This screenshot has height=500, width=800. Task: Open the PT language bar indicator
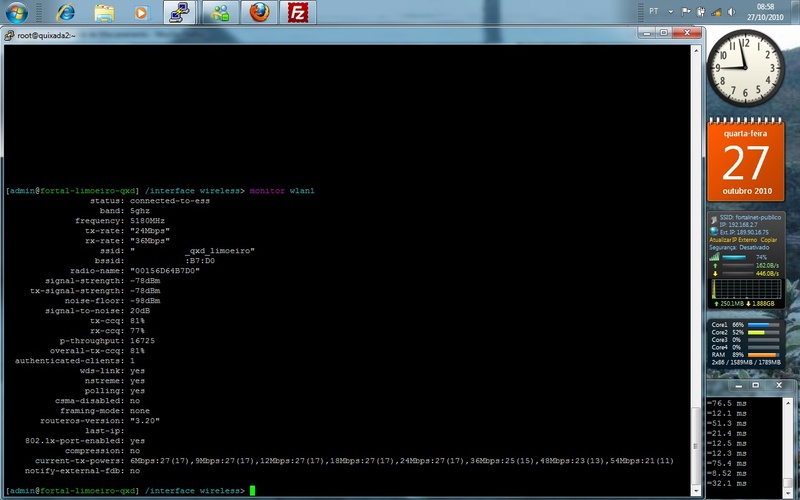[654, 11]
